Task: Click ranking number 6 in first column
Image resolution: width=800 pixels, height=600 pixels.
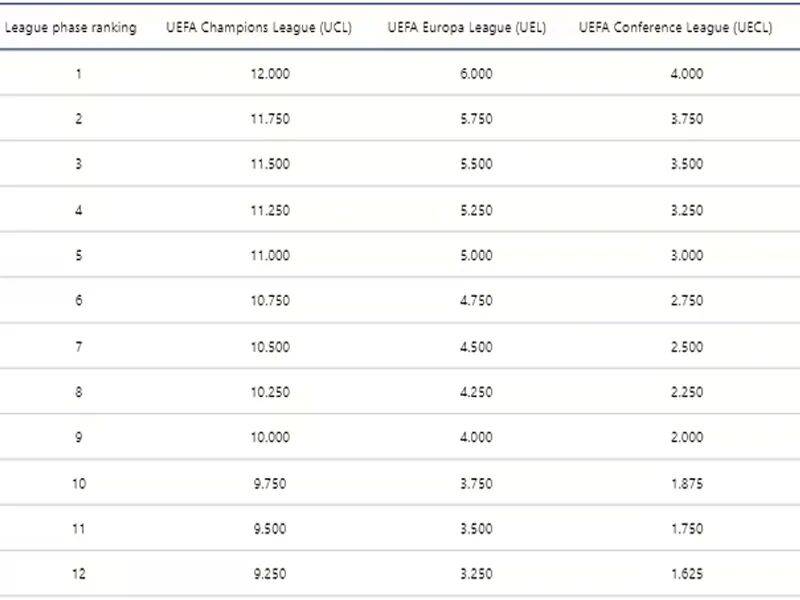Action: [x=79, y=301]
